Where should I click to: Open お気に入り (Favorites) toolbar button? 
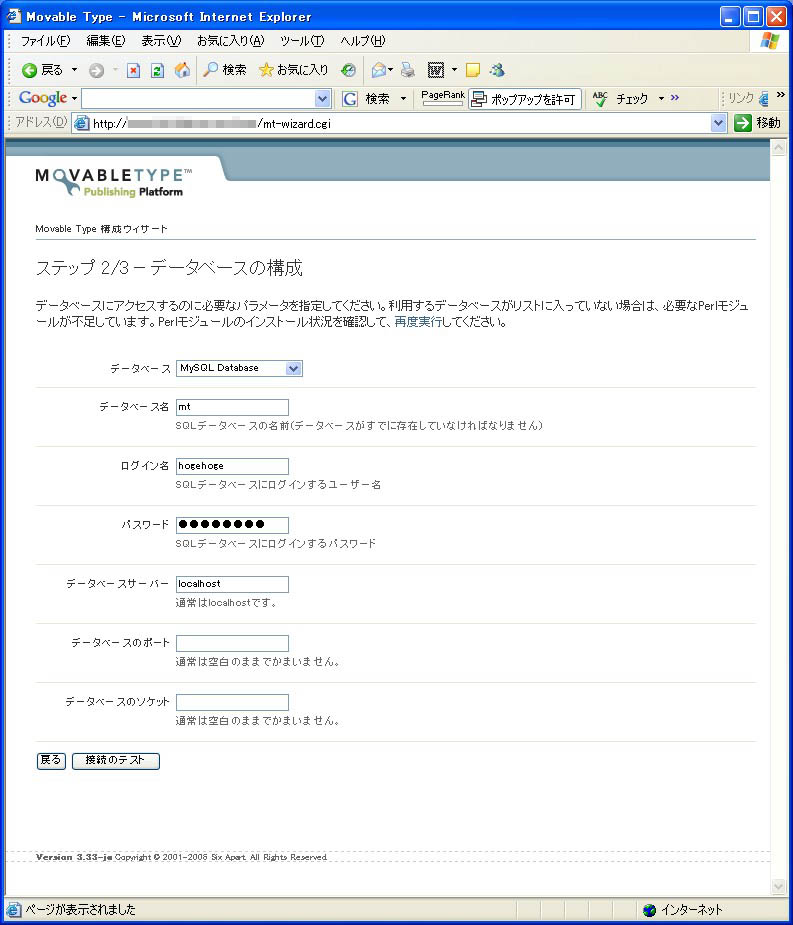[x=293, y=70]
